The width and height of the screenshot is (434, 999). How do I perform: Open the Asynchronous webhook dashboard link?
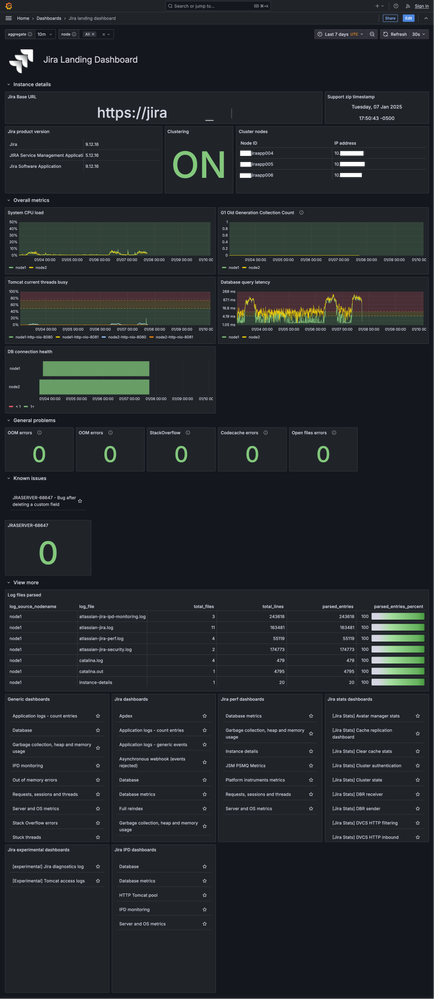[x=154, y=762]
